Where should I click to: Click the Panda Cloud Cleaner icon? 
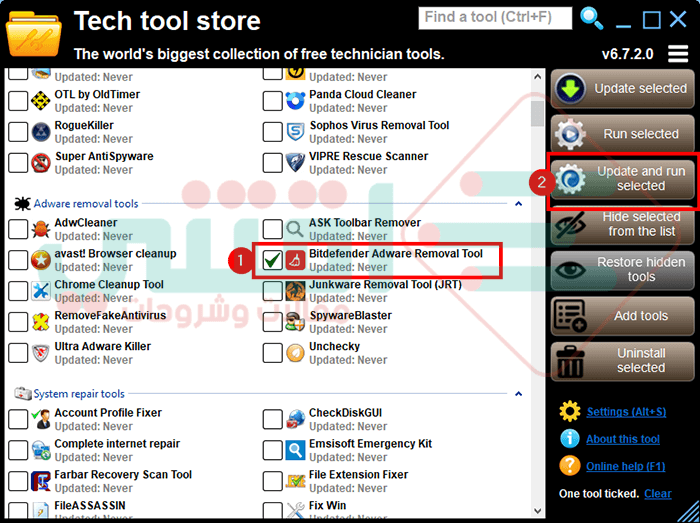coord(295,101)
